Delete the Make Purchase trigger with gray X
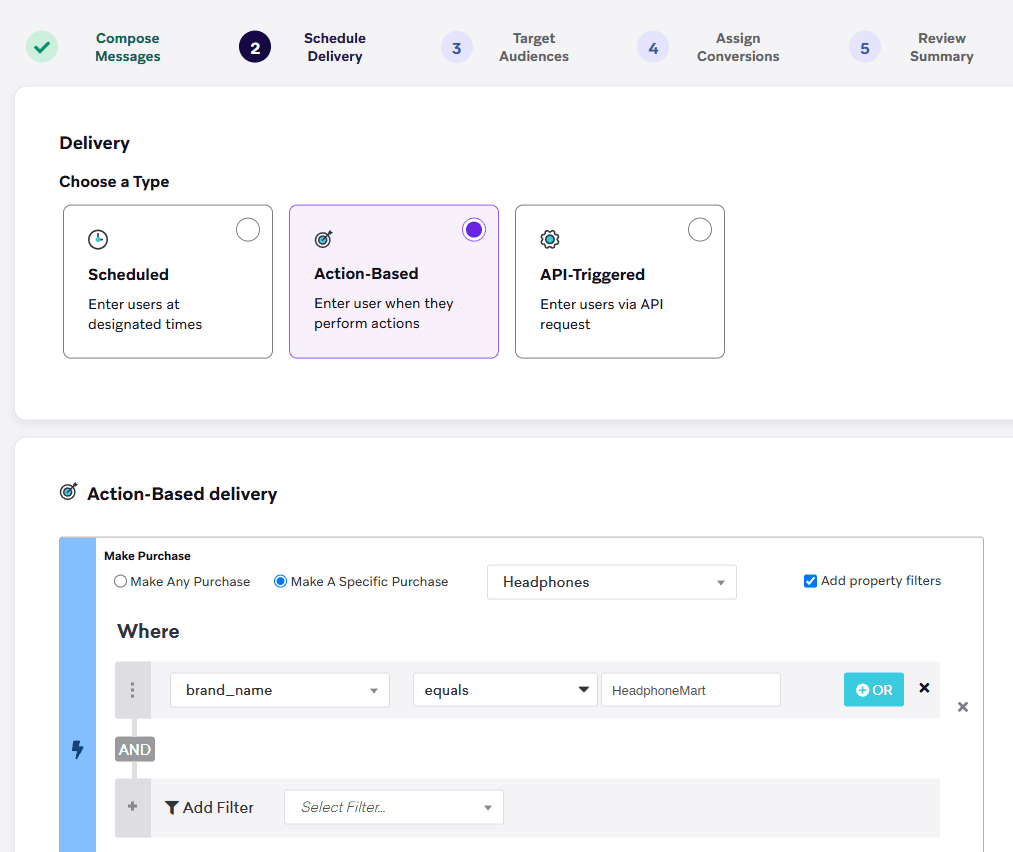The height and width of the screenshot is (852, 1013). tap(963, 707)
